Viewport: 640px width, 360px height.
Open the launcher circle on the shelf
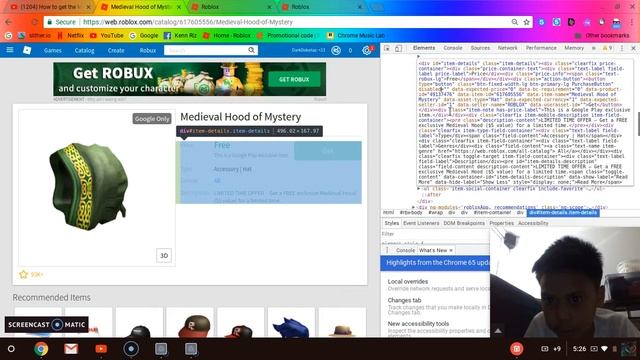pos(11,349)
